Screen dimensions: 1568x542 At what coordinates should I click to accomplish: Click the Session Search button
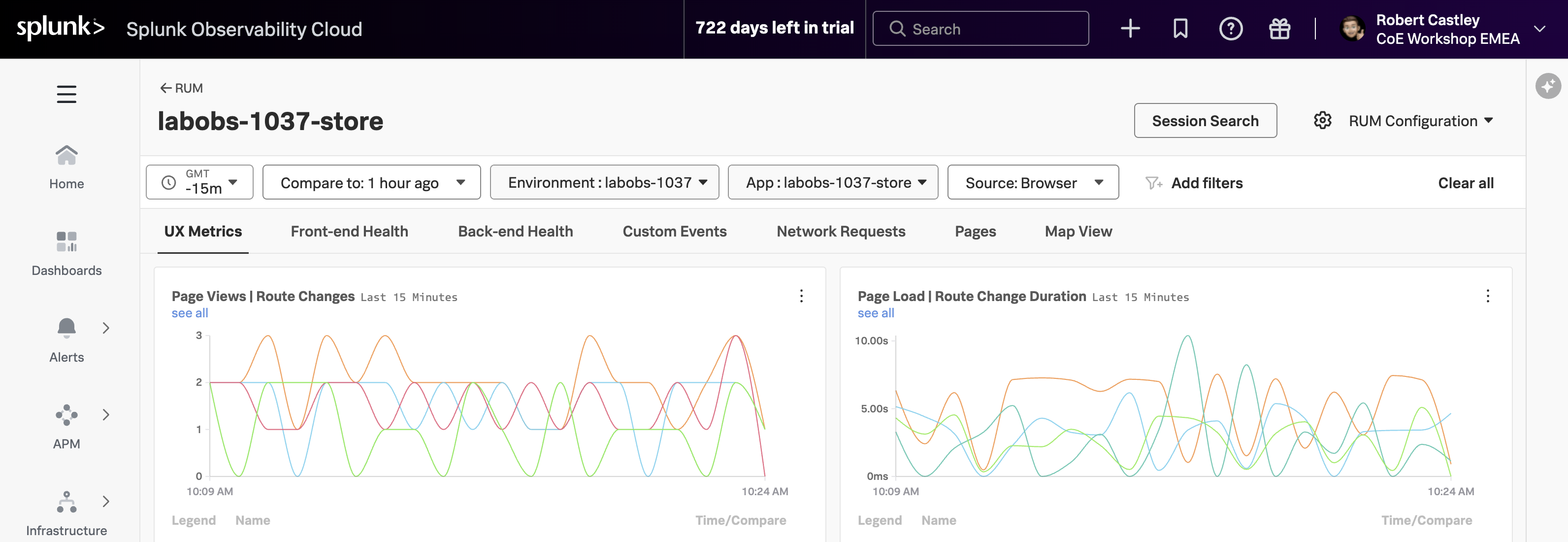1205,121
